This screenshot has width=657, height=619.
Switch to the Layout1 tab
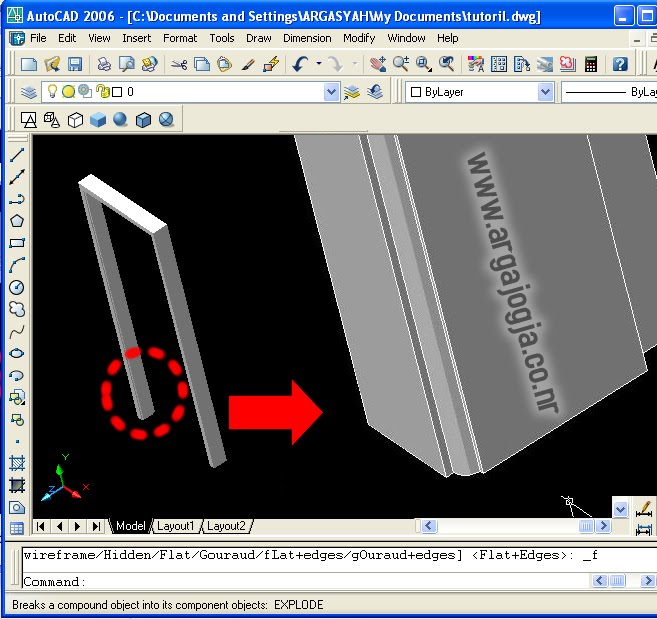176,526
